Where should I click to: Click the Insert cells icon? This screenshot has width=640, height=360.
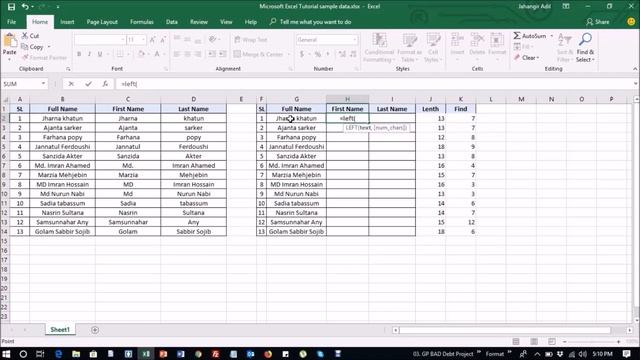tap(457, 40)
